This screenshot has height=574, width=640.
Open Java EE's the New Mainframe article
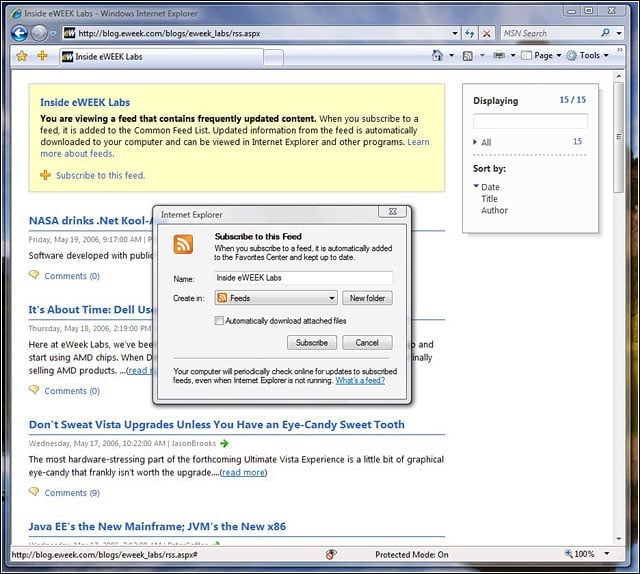[157, 527]
